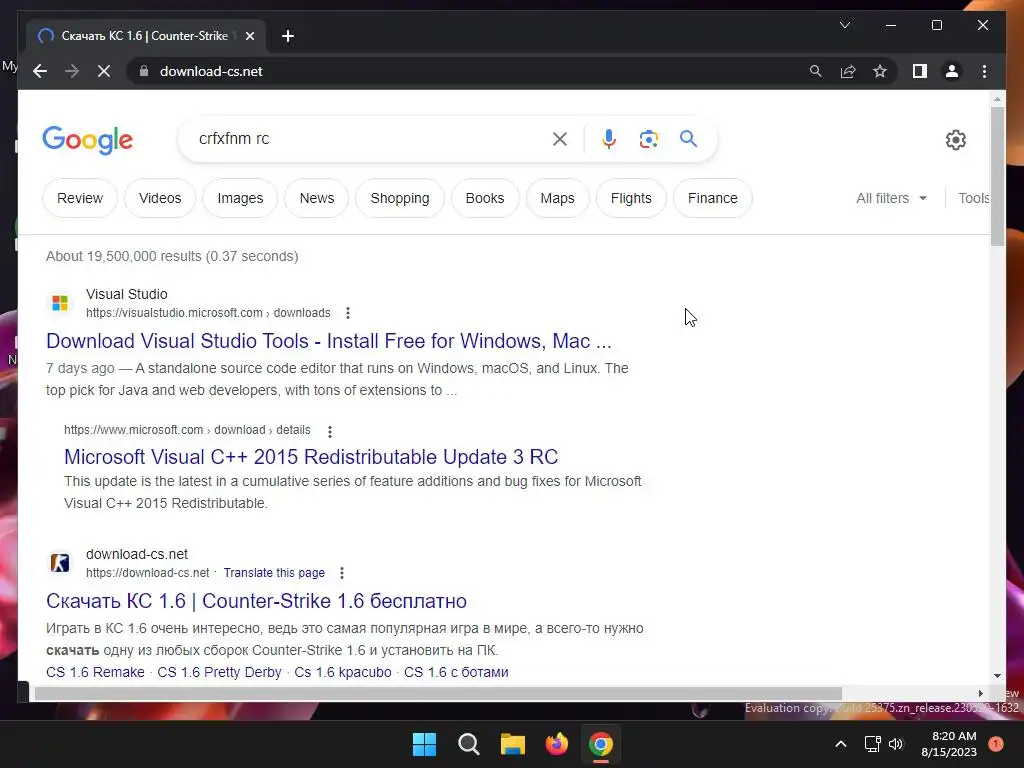Open notification center badge

tap(996, 744)
